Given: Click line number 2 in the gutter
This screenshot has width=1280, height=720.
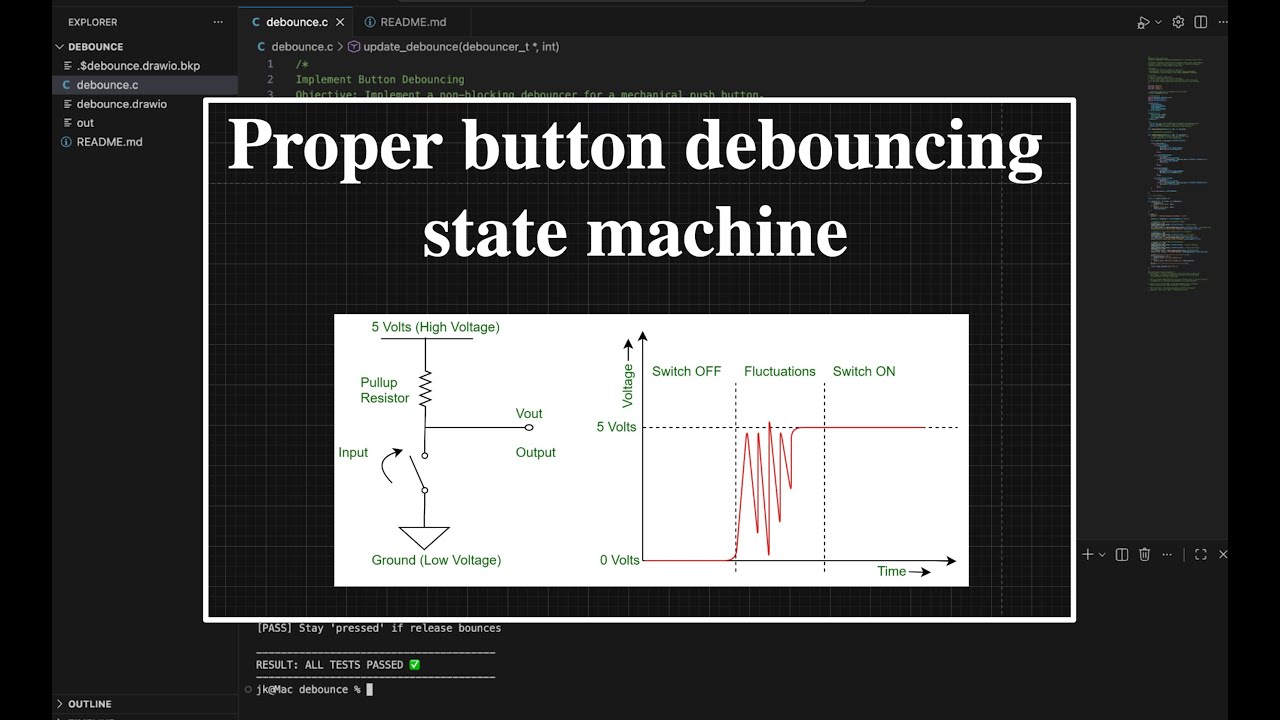Looking at the screenshot, I should pyautogui.click(x=269, y=79).
